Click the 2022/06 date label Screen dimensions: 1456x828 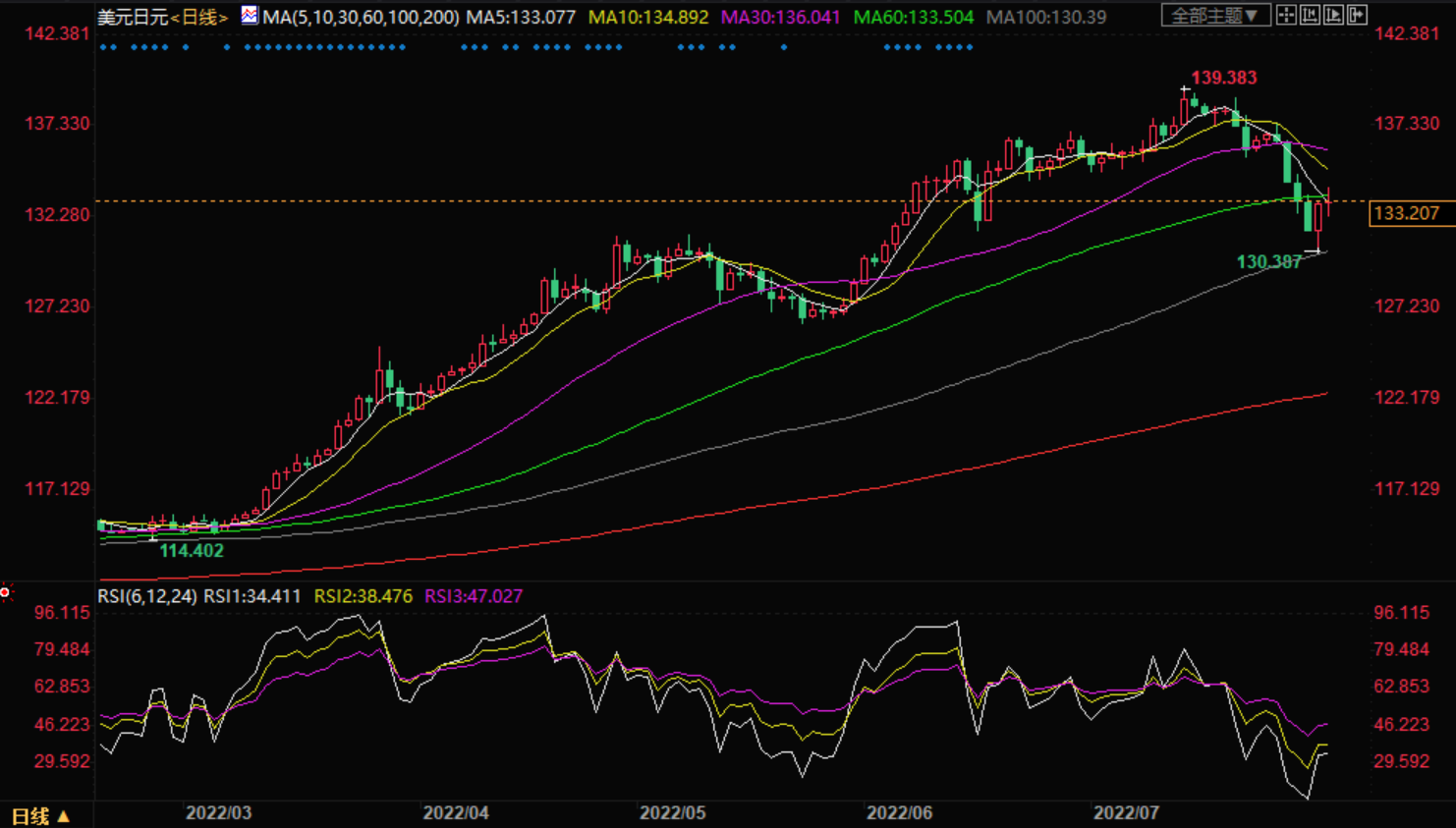899,813
